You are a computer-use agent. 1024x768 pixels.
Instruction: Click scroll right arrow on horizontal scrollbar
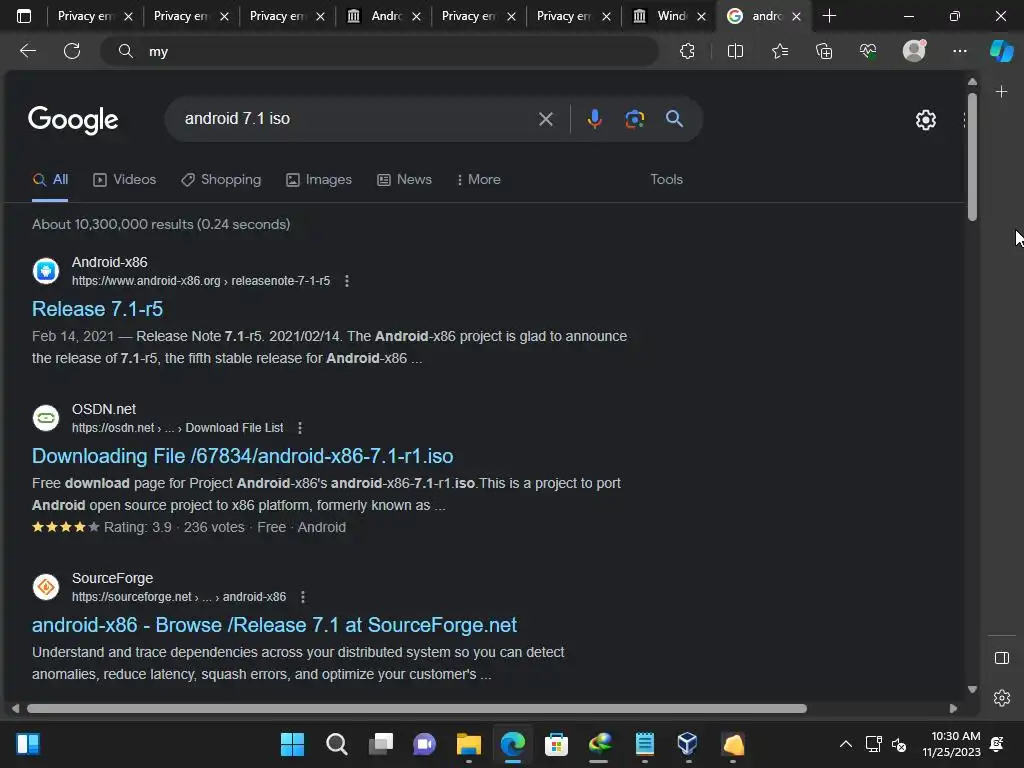(953, 709)
